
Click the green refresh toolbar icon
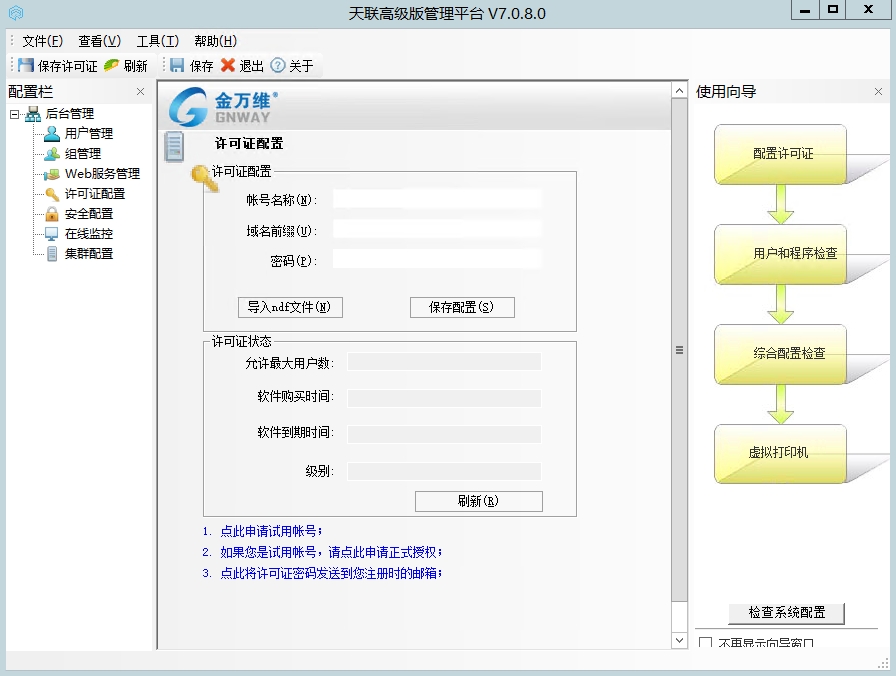[x=111, y=66]
